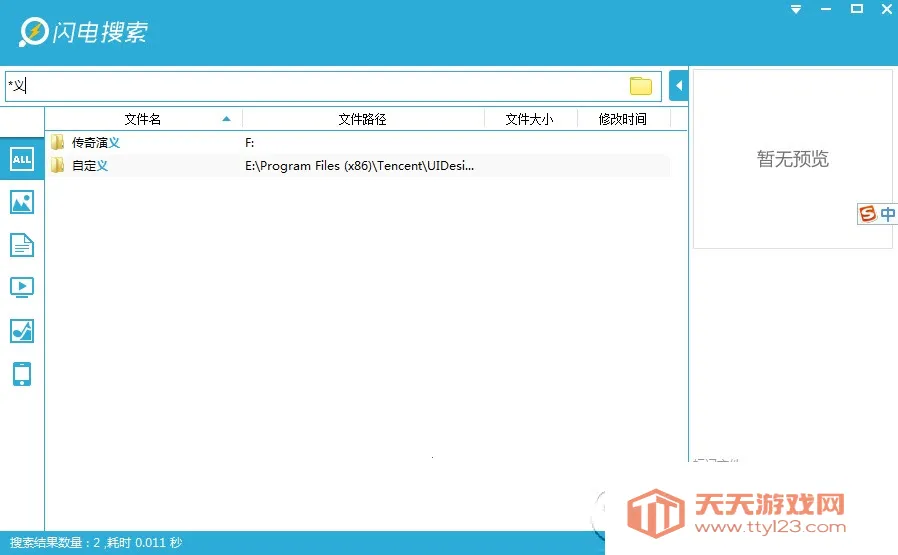
Task: Sort by 文件路径 column header
Action: (x=362, y=119)
